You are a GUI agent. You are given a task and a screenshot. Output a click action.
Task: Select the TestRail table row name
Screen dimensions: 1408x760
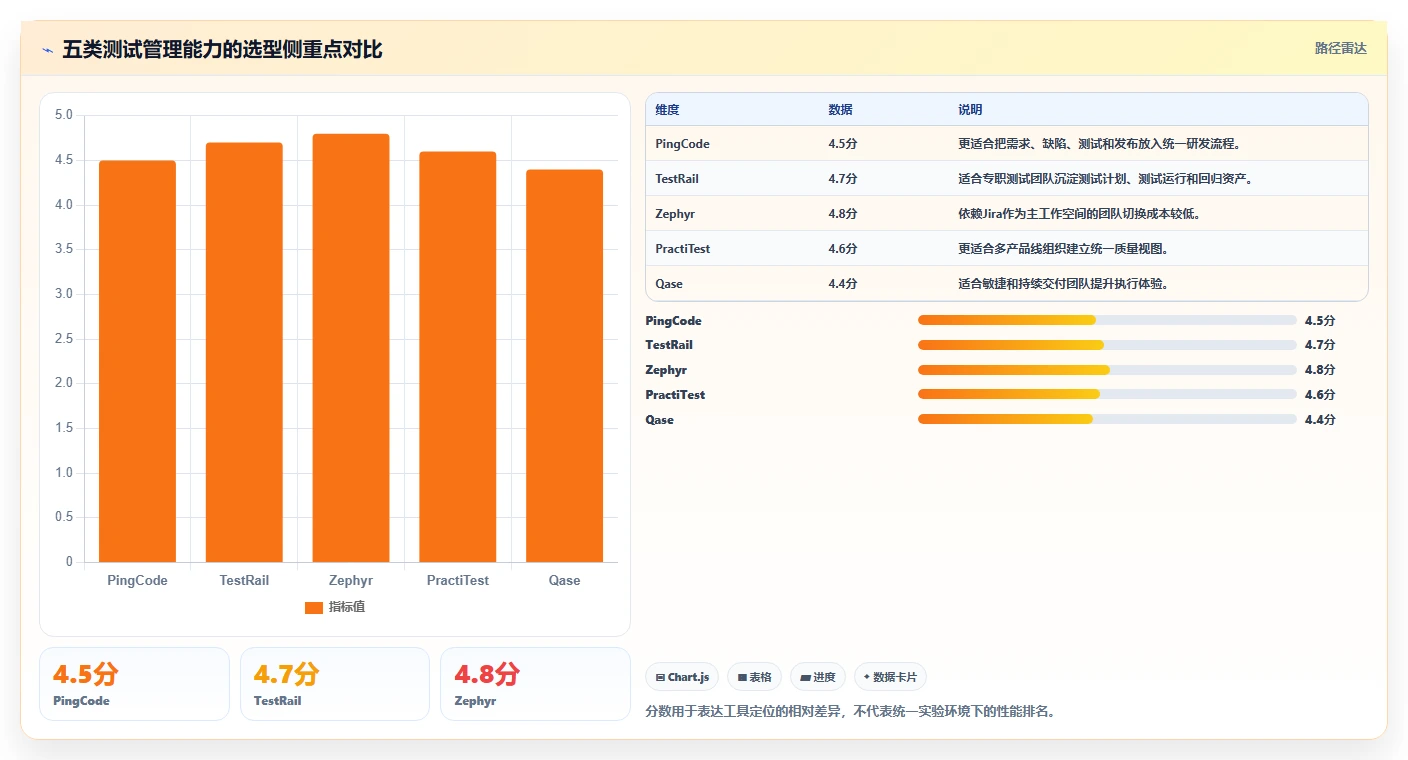[x=677, y=179]
